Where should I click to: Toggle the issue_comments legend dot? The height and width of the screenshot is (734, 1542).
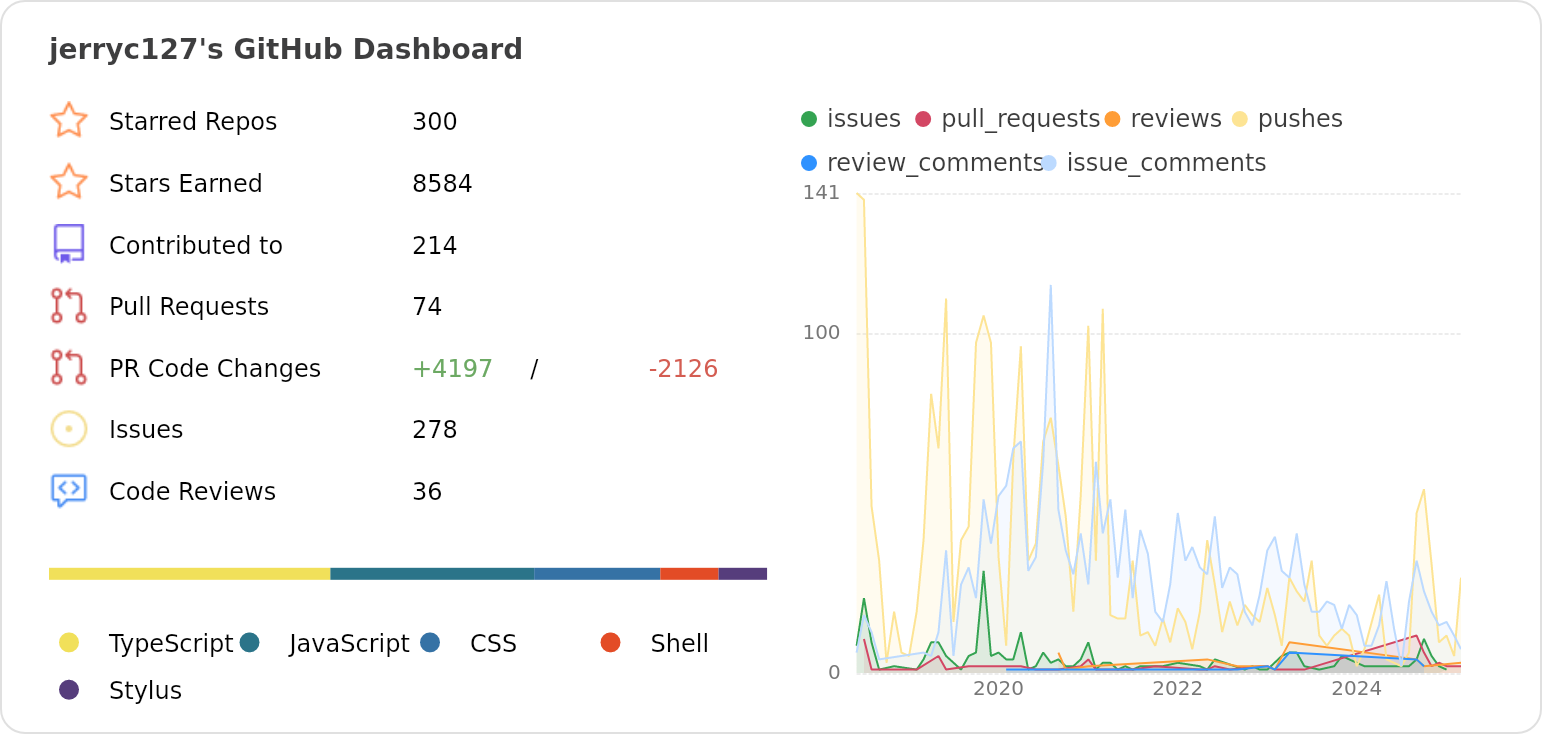pyautogui.click(x=1049, y=162)
